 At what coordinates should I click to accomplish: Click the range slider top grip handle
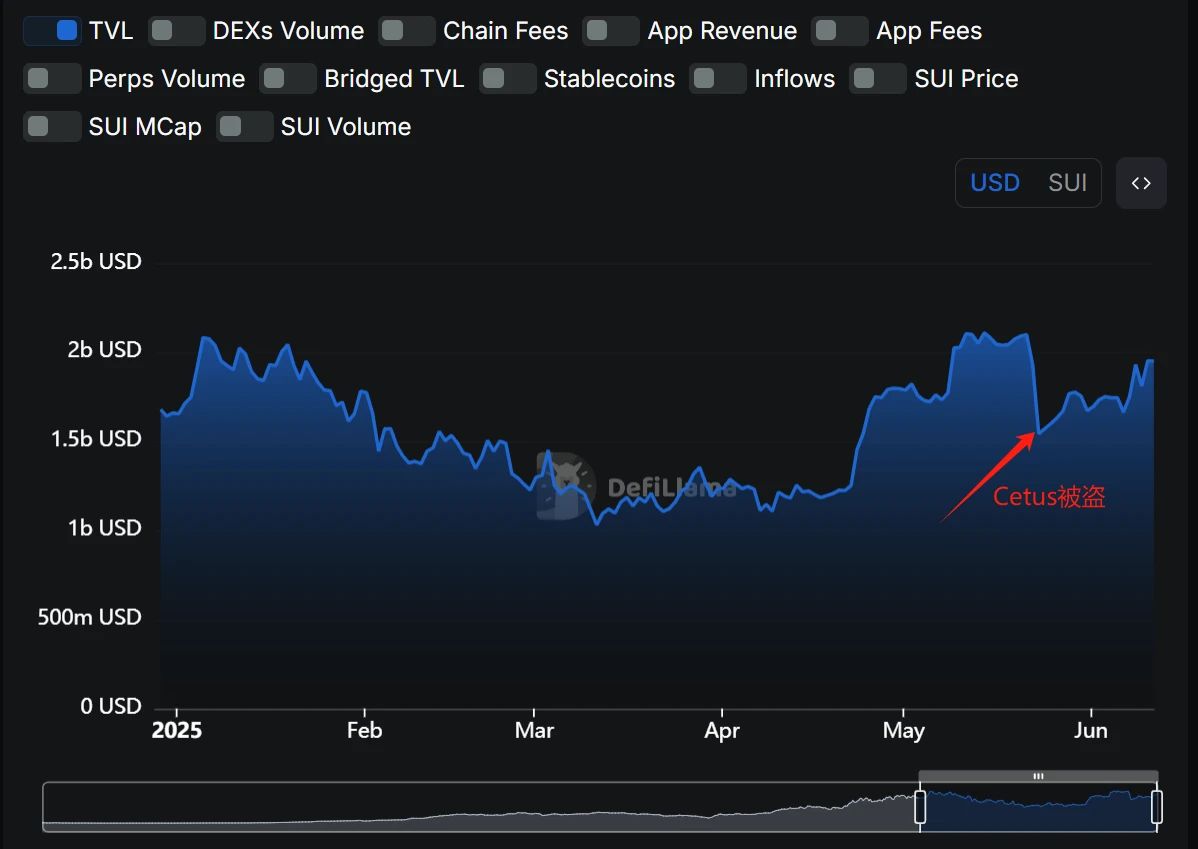1038,776
